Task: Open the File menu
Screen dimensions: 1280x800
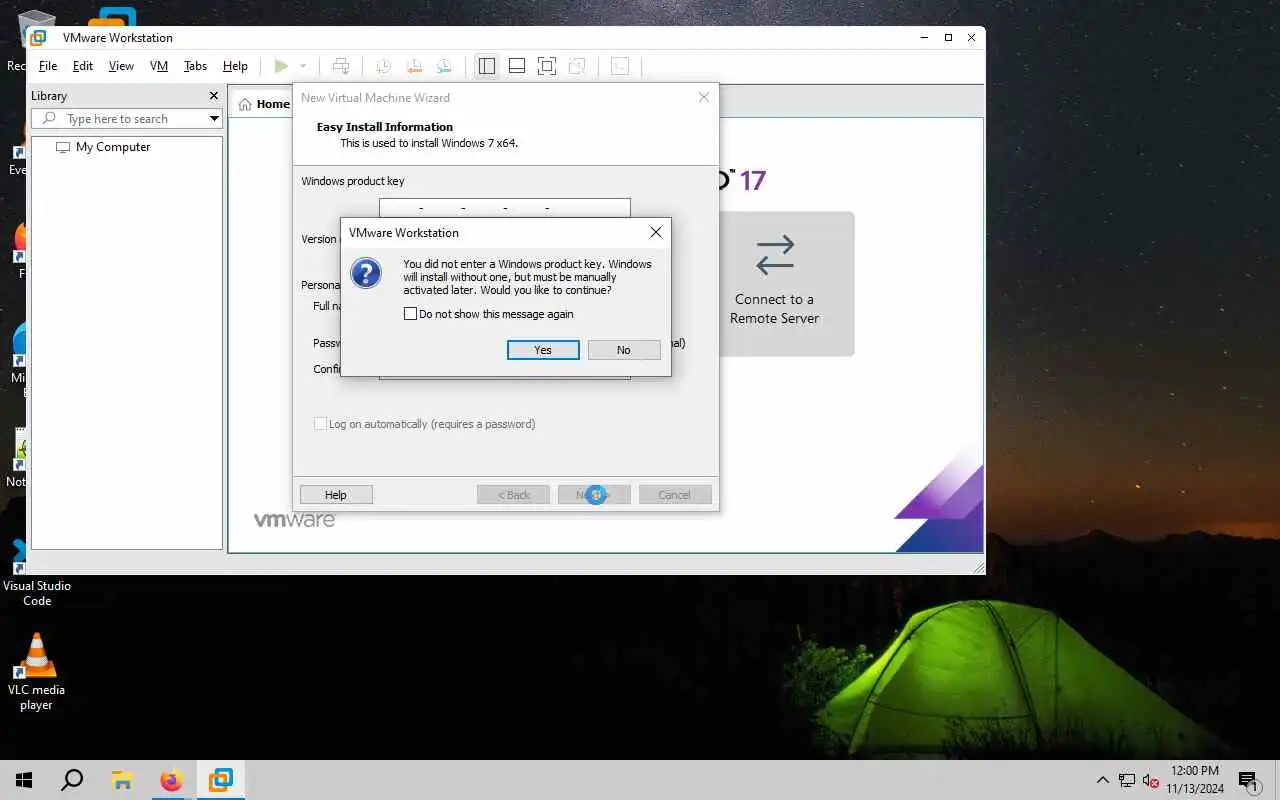Action: click(x=48, y=66)
